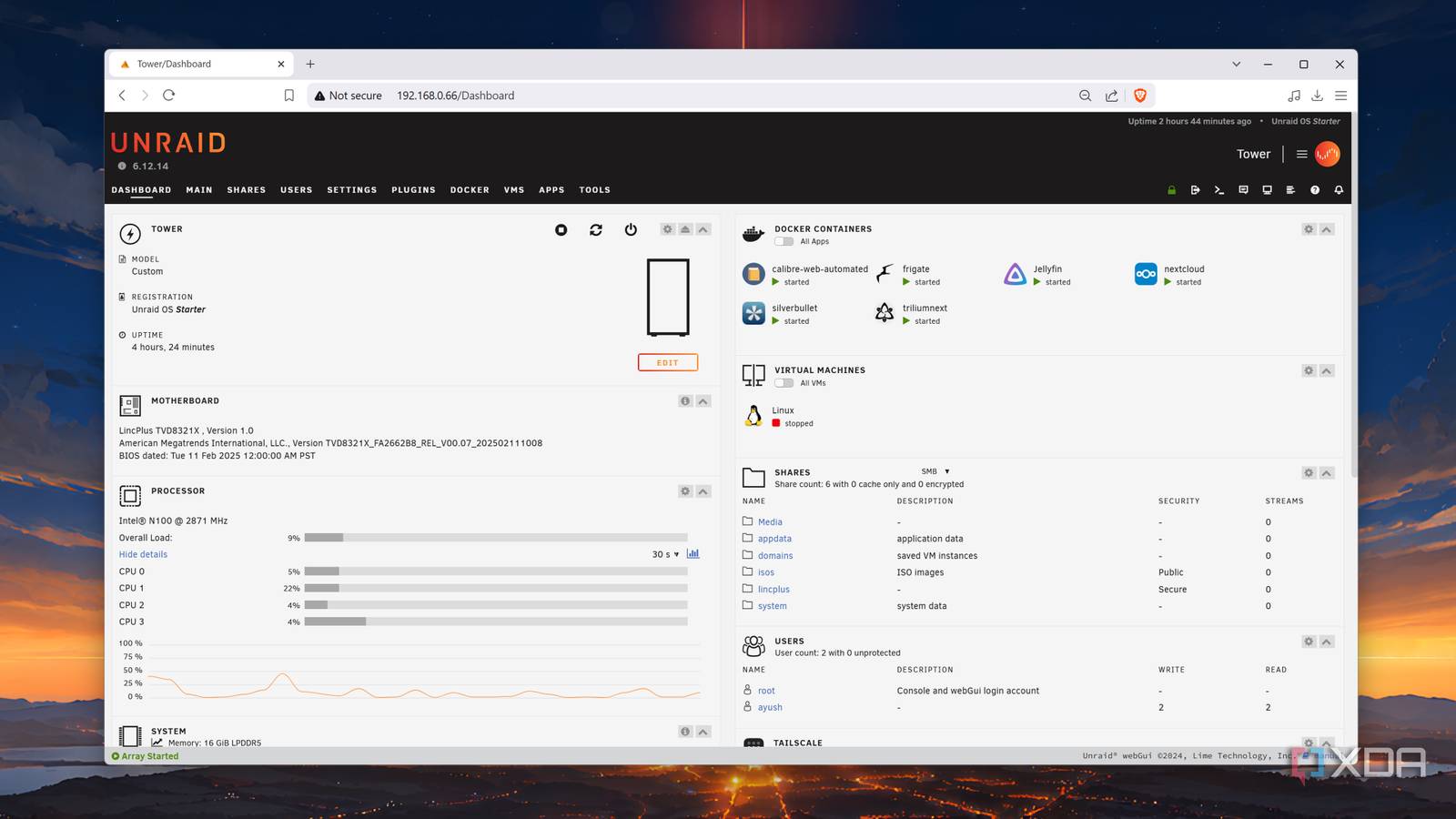Open the appdata share link
Screen dimensions: 1456x819
click(x=774, y=539)
